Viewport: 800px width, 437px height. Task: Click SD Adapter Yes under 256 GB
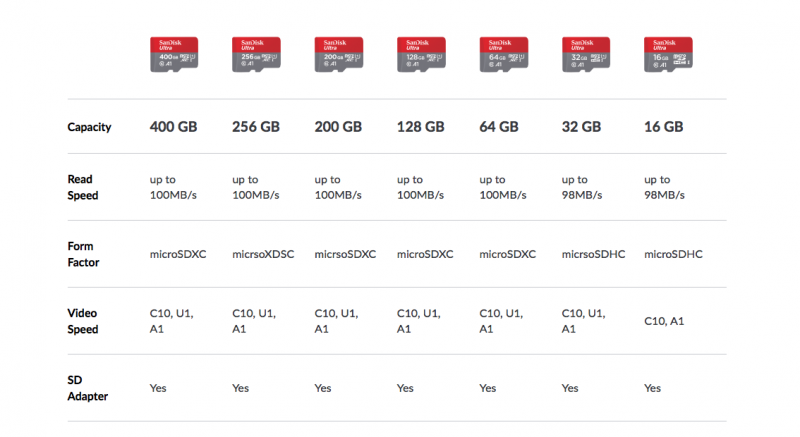coord(240,388)
